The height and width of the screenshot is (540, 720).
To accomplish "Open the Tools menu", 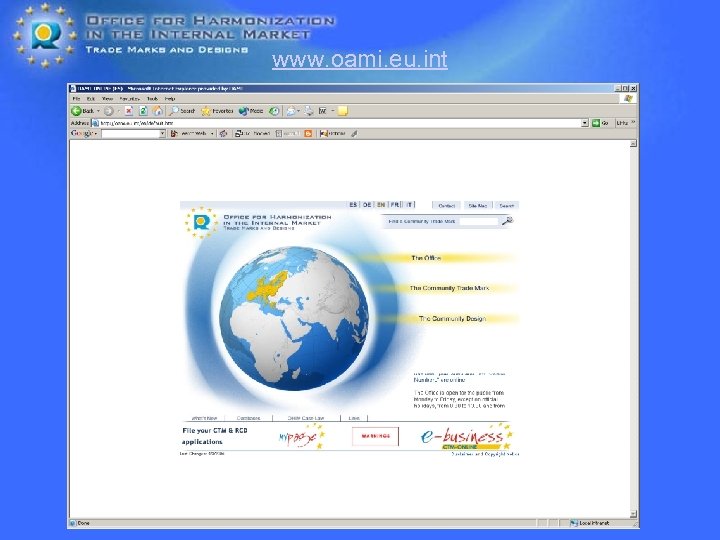I will point(152,99).
